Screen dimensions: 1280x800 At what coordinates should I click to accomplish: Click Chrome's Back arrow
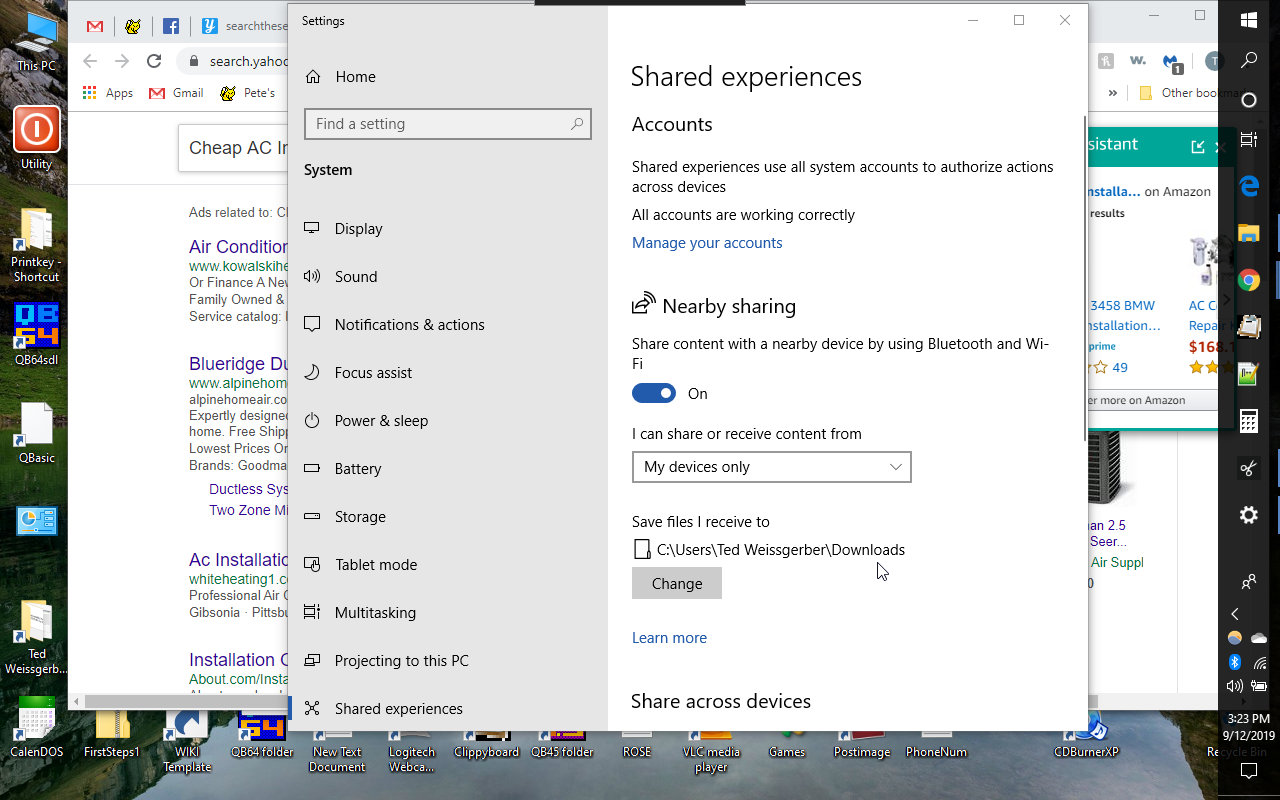tap(90, 61)
